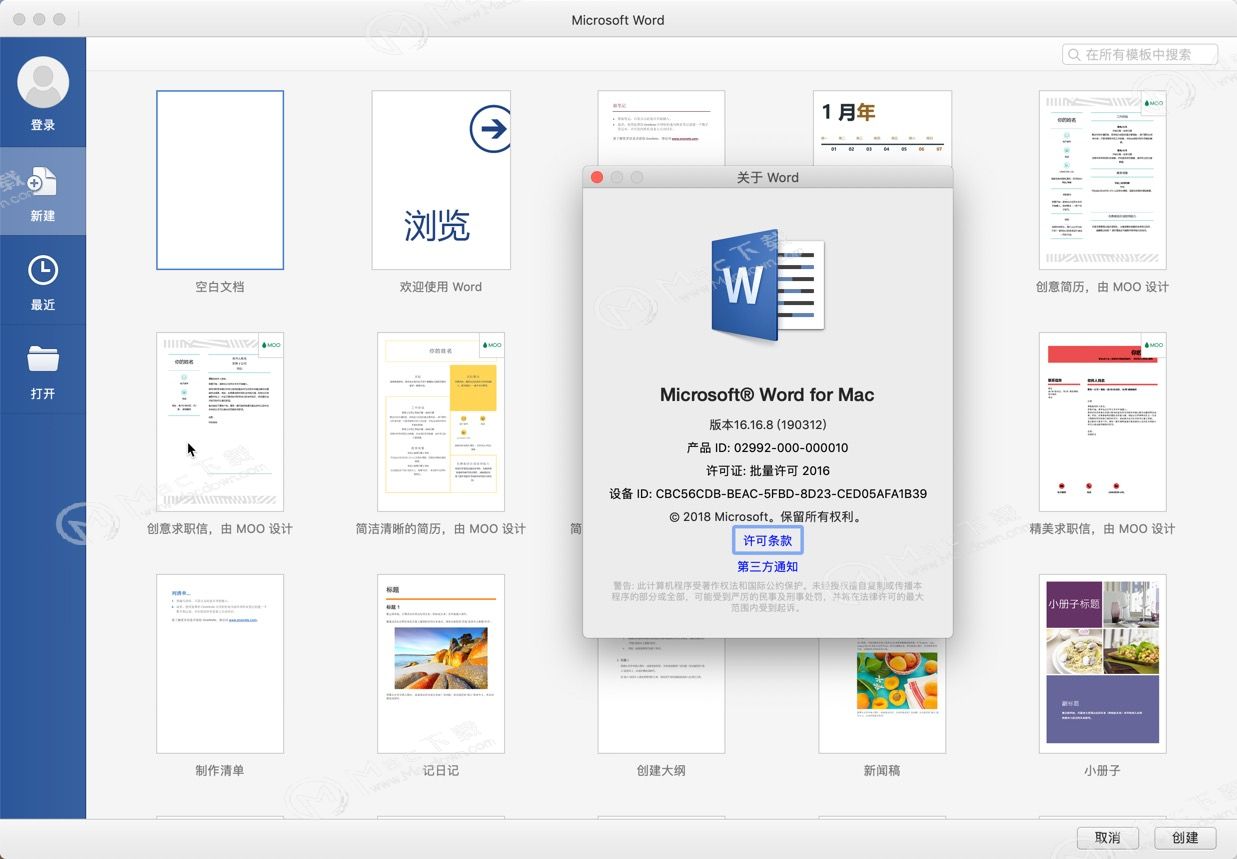Open the 第三方通知 link
Screen dimensions: 1237x859
768,566
